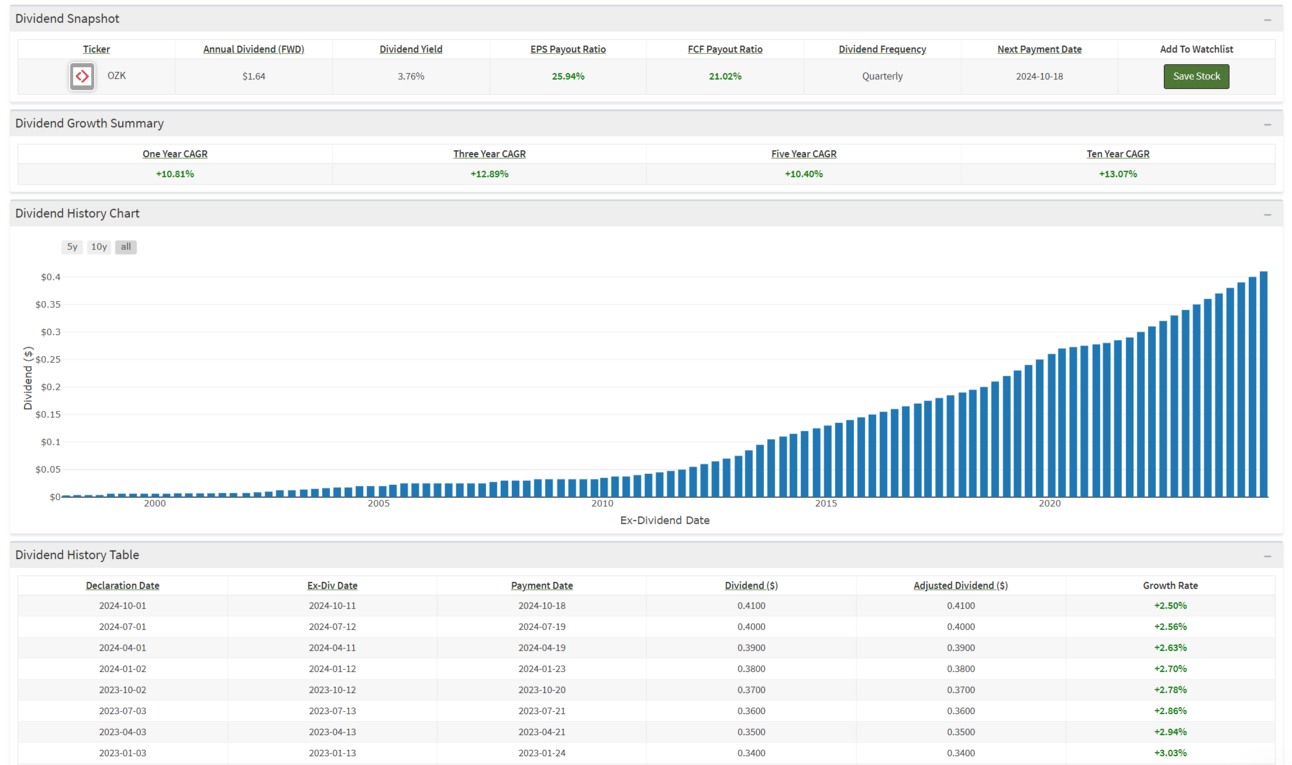Collapse the Dividend Growth Summary panel
Image resolution: width=1292 pixels, height=765 pixels.
click(1267, 124)
